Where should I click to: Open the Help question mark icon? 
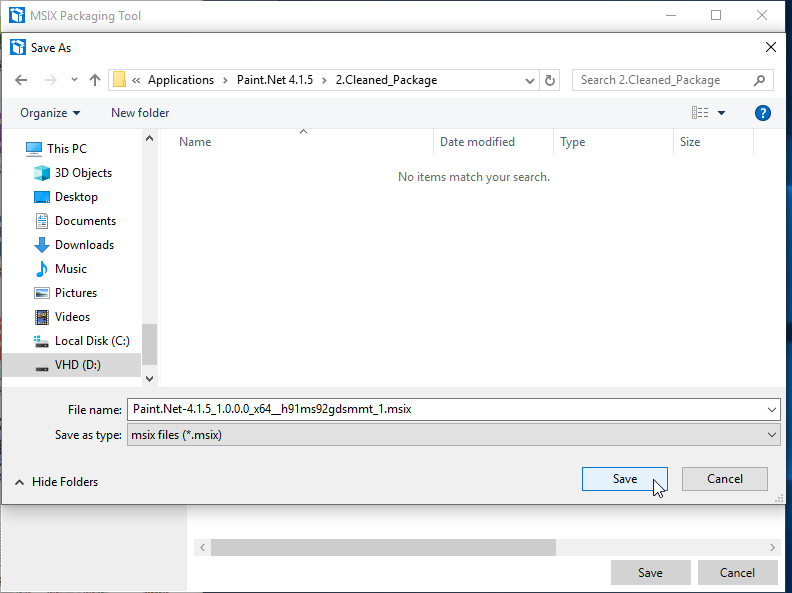tap(762, 113)
